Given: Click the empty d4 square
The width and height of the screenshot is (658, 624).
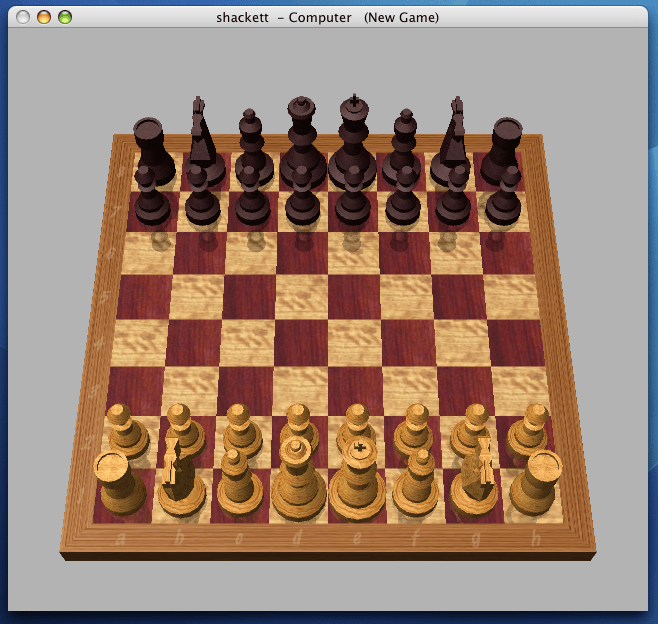Looking at the screenshot, I should pyautogui.click(x=301, y=342).
